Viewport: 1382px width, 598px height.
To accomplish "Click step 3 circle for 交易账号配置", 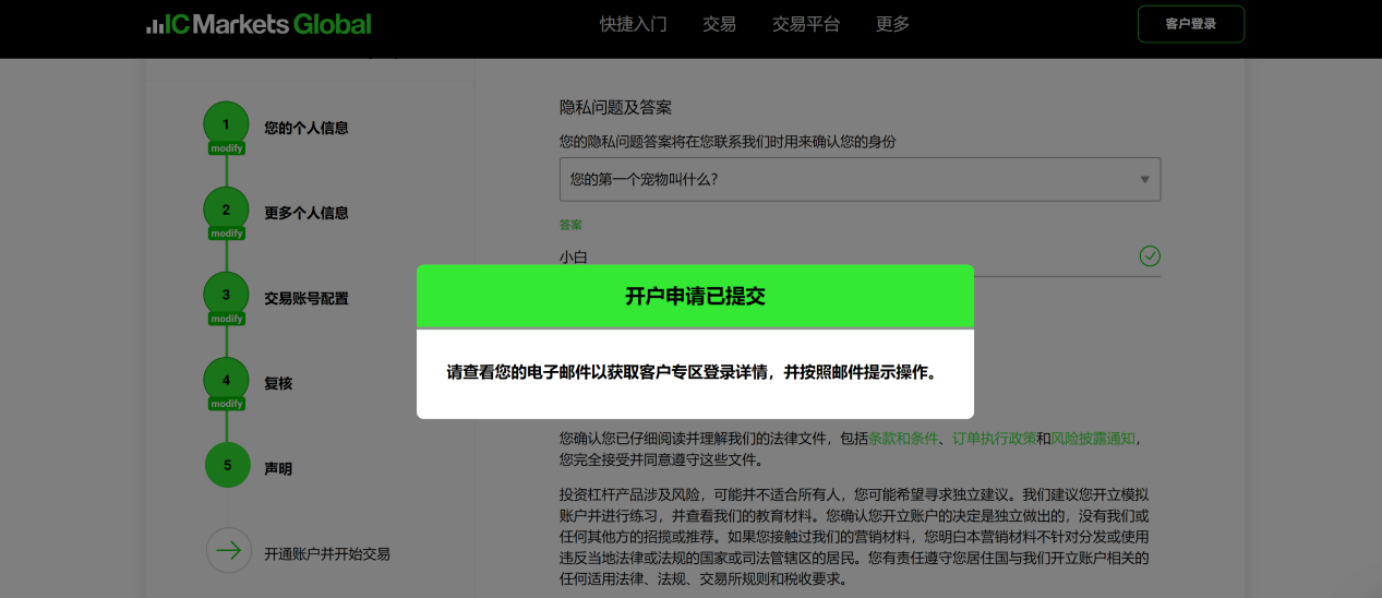I will point(226,295).
